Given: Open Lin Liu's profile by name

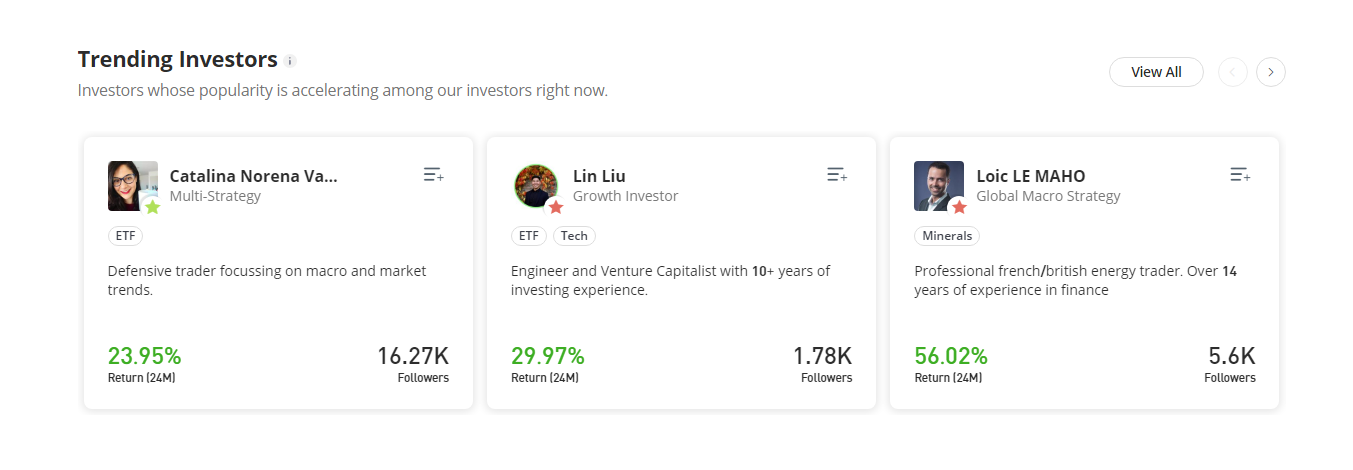Looking at the screenshot, I should pyautogui.click(x=599, y=176).
